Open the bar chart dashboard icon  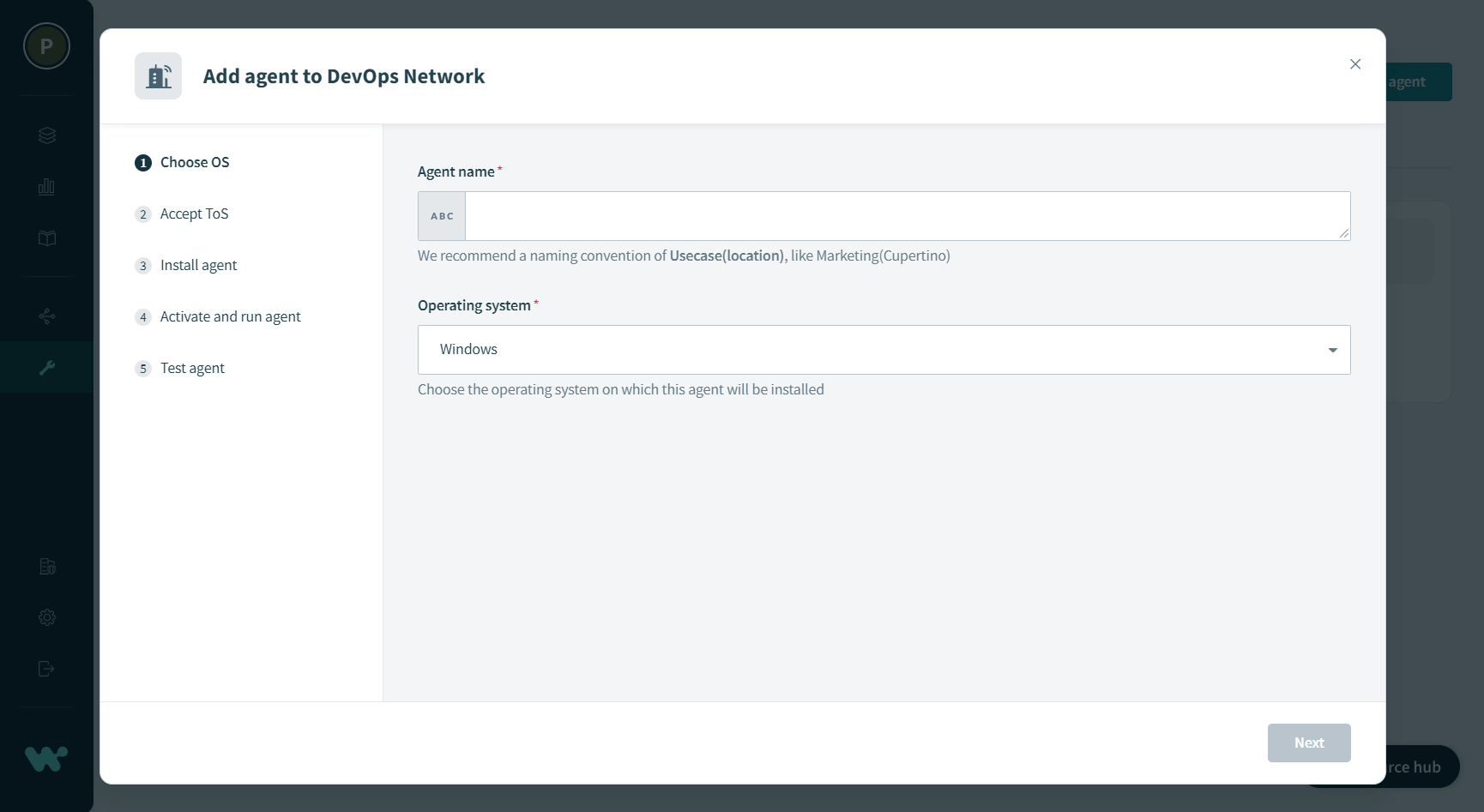tap(47, 187)
